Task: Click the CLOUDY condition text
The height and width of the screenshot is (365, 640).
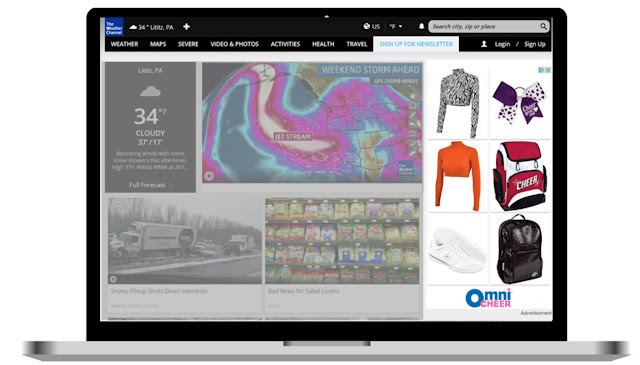Action: (x=150, y=133)
